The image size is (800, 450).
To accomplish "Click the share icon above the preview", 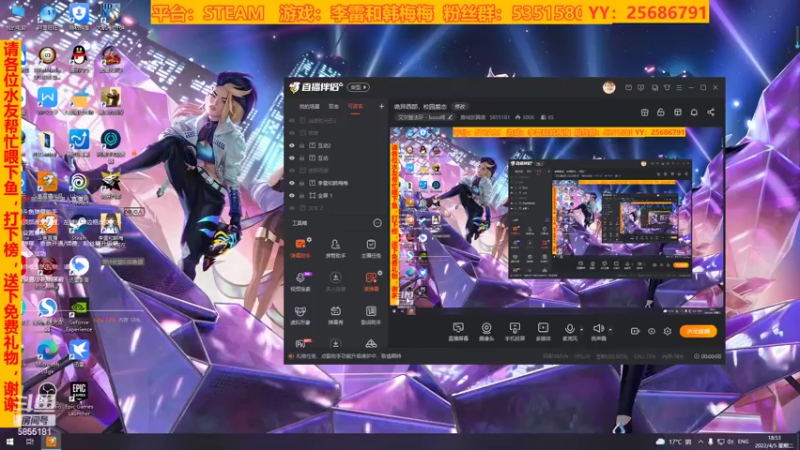I will click(x=711, y=112).
